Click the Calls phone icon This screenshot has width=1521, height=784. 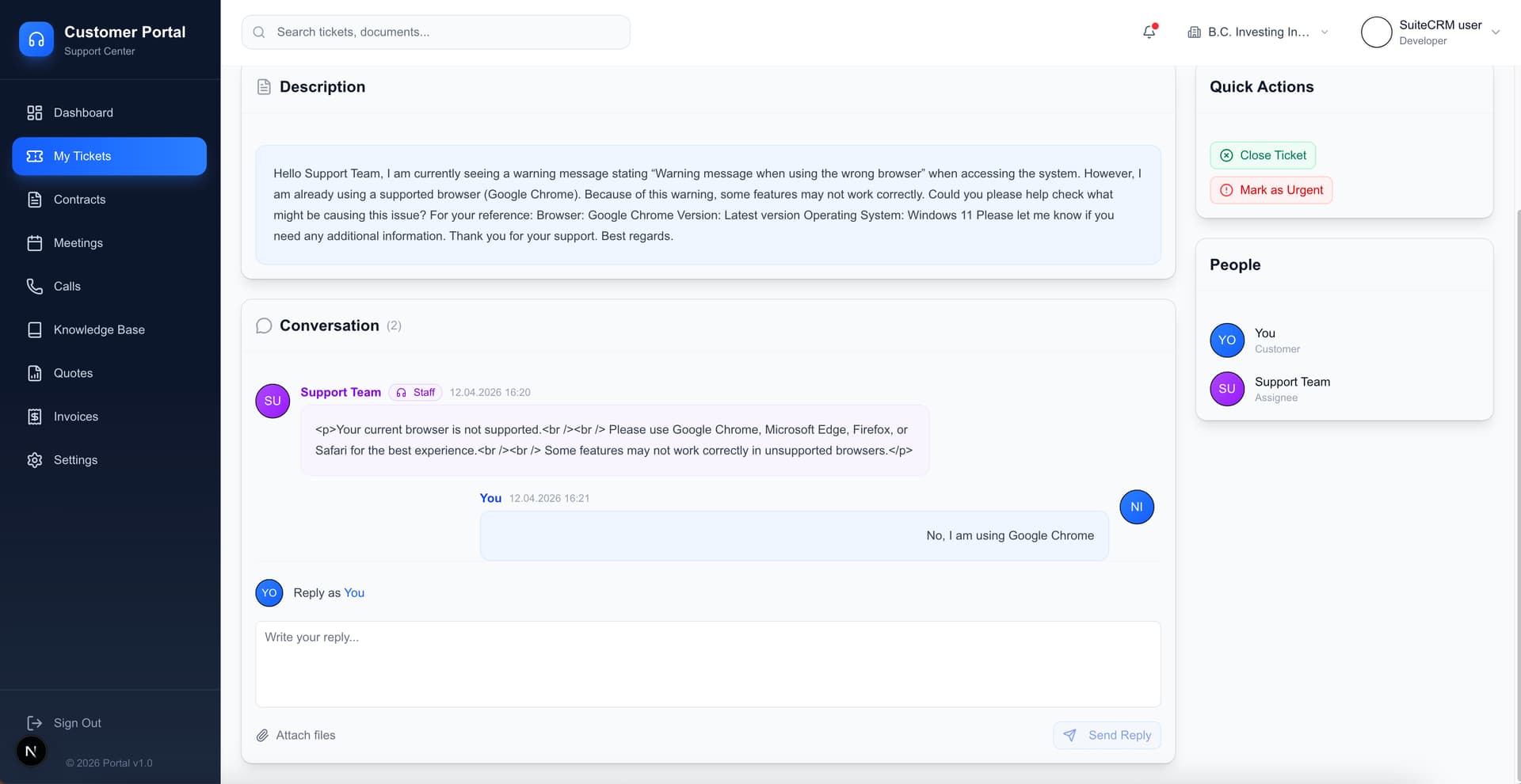(34, 287)
